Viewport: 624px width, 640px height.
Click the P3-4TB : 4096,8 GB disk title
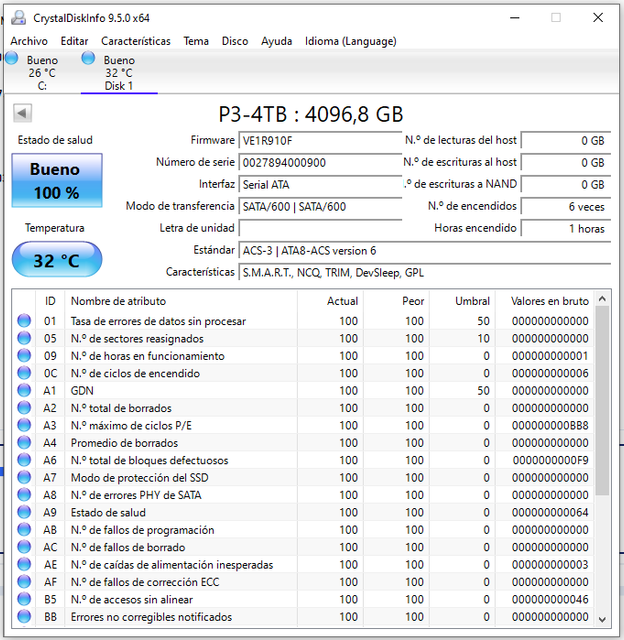[x=311, y=114]
